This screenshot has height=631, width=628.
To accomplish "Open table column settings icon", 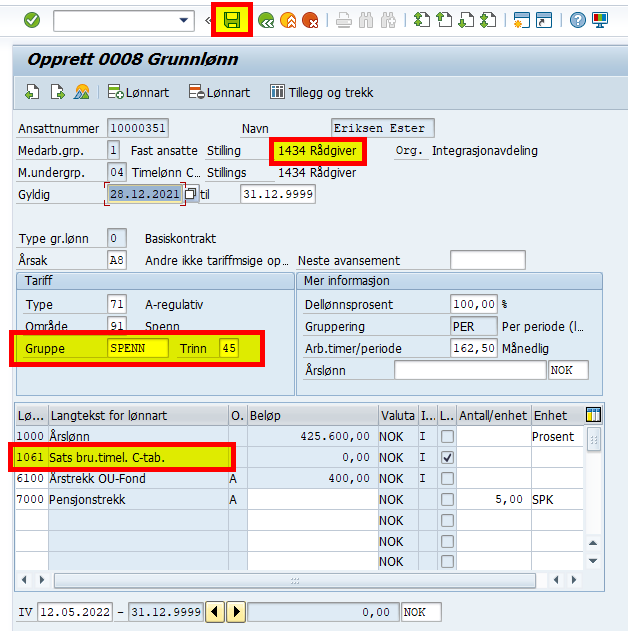I will tap(593, 414).
